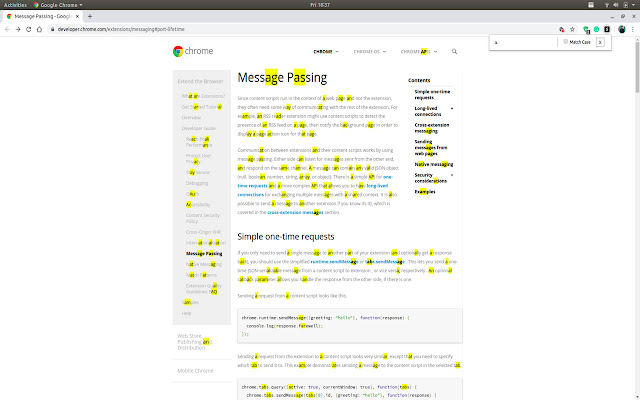Screen dimensions: 640x400
Task: Toggle the Match Case checkbox
Action: (565, 42)
